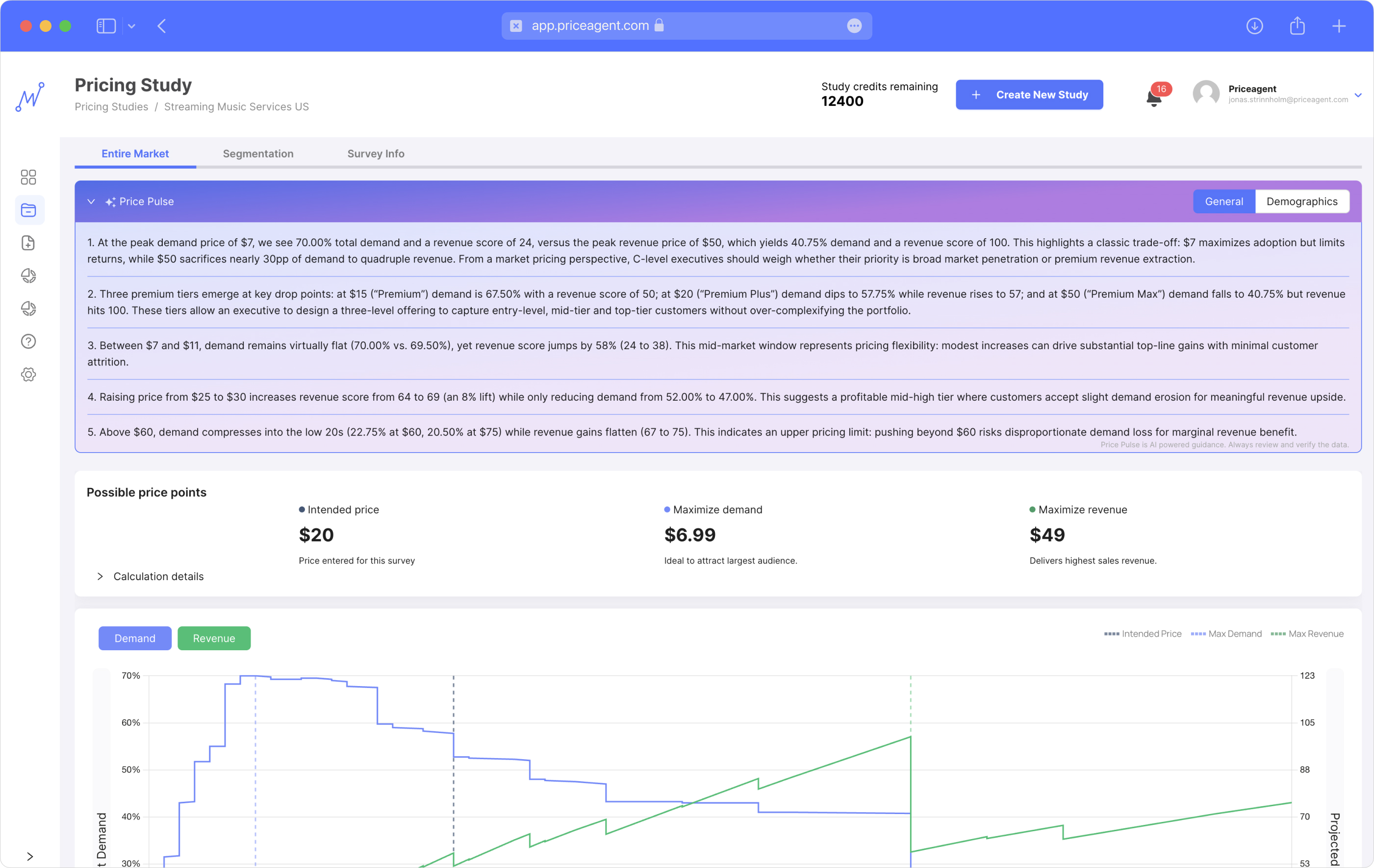Click the new document sidebar icon

[x=28, y=243]
